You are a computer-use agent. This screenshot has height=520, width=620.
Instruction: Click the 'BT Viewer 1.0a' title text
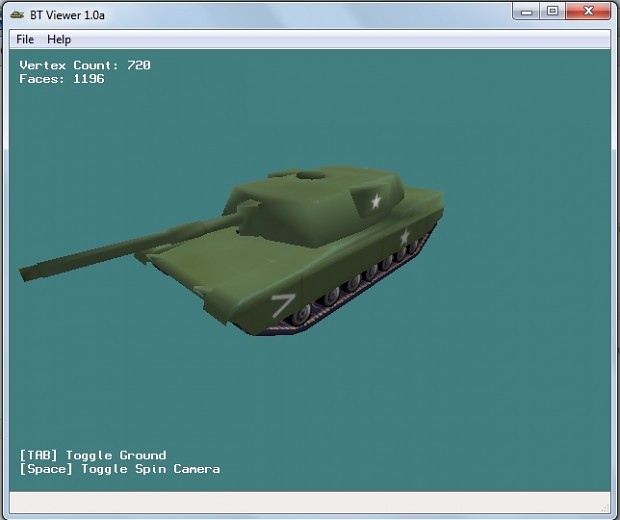pyautogui.click(x=67, y=15)
